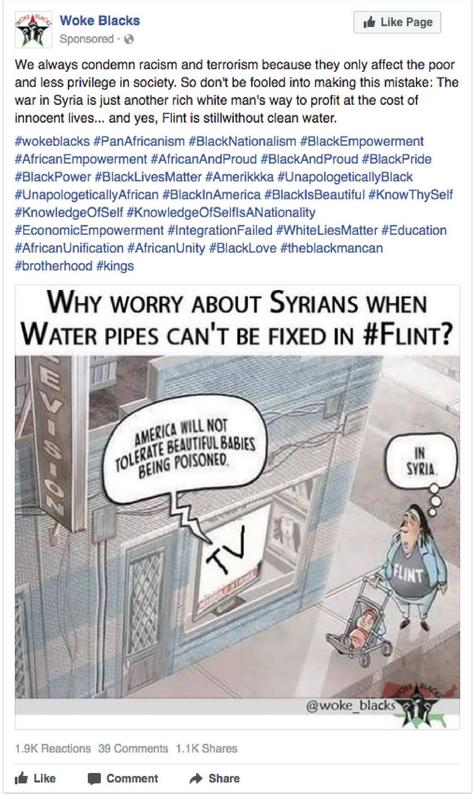
Task: Open the #AfricanUnity hashtag
Action: coord(166,248)
